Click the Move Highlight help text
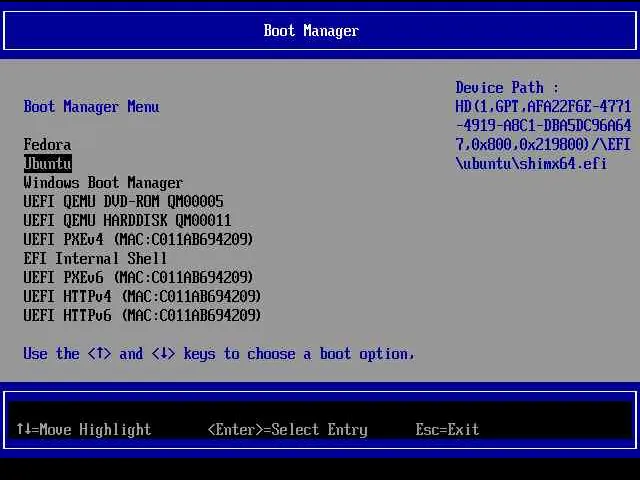 click(x=84, y=429)
